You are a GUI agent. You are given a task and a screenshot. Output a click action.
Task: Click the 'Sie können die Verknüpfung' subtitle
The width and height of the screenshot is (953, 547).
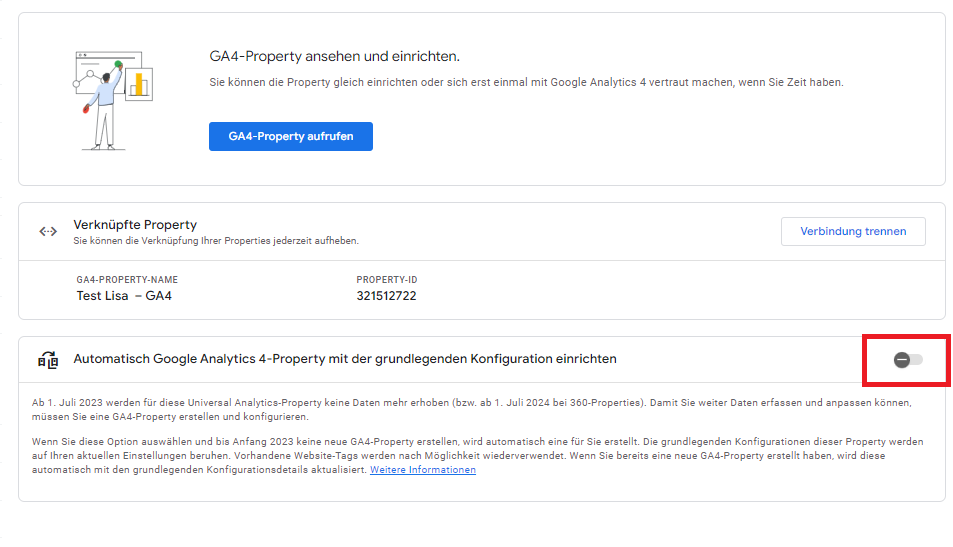216,241
